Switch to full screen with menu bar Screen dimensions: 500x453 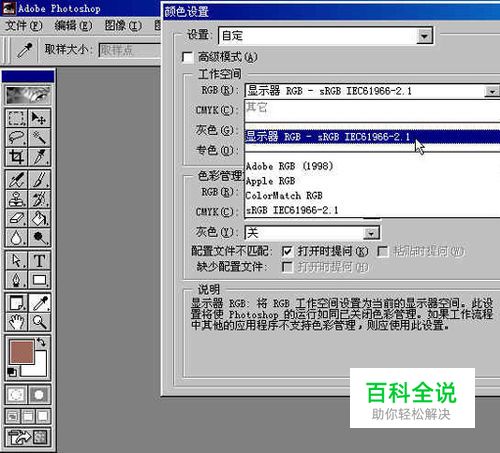pos(28,416)
